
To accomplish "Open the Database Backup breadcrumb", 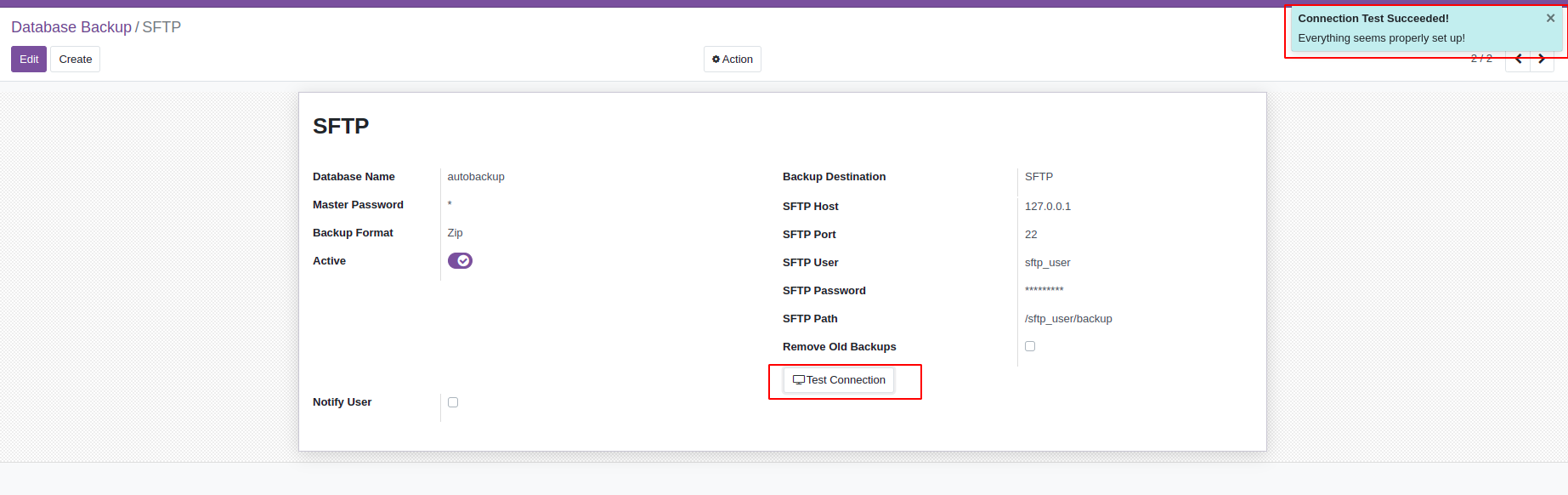I will click(71, 27).
